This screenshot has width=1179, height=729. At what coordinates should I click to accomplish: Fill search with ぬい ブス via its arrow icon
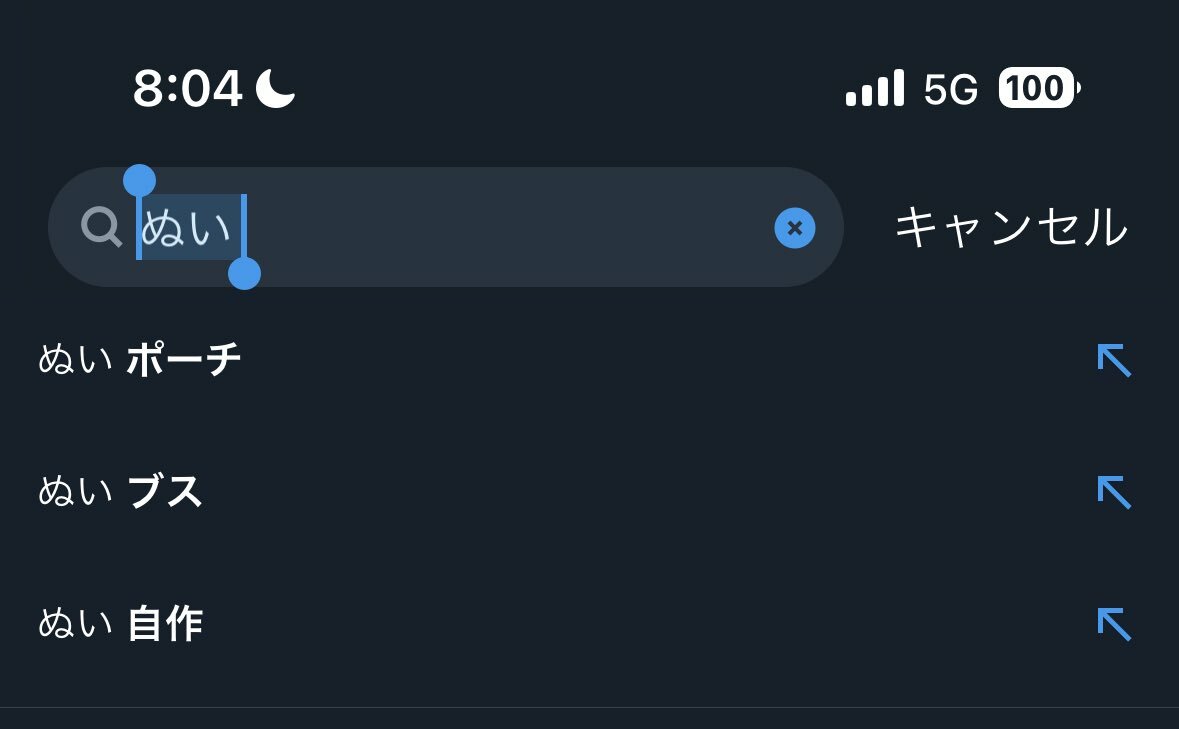(x=1114, y=492)
